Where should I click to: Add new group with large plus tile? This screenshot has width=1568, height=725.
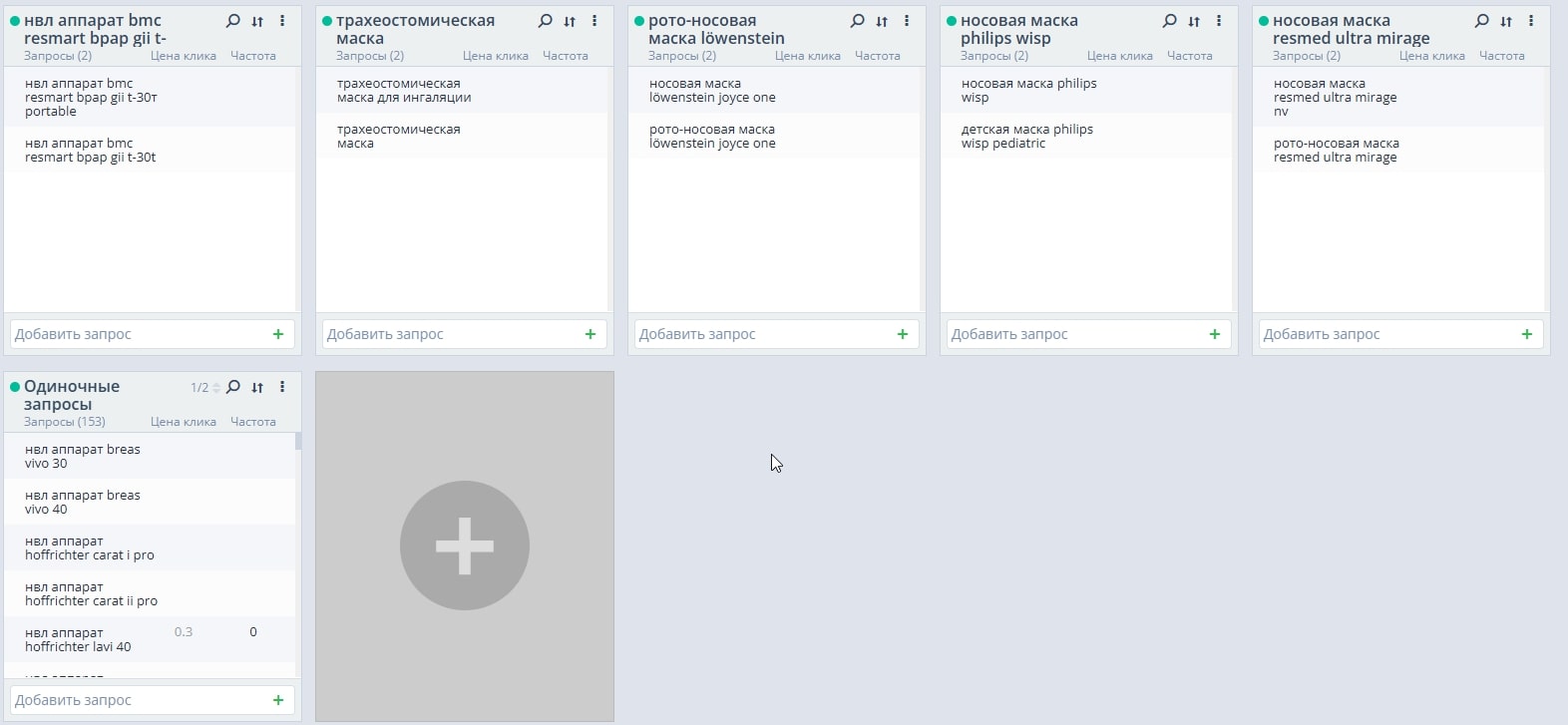click(464, 545)
